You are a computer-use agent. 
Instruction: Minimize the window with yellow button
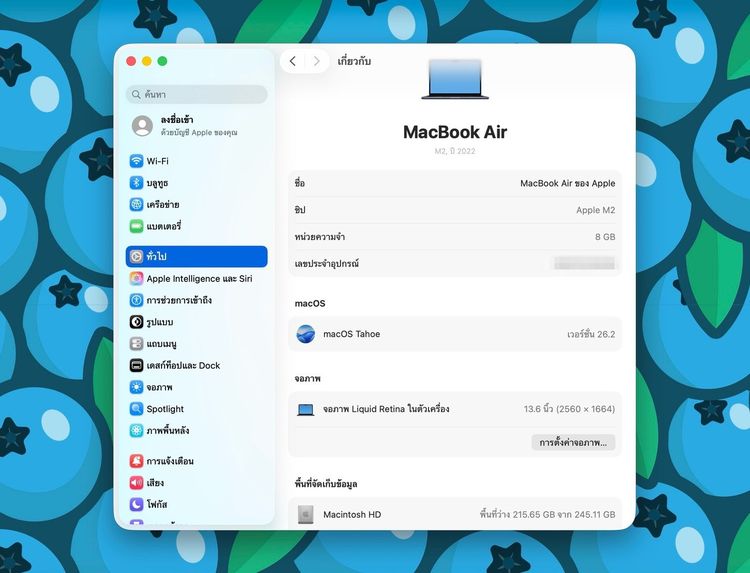147,61
